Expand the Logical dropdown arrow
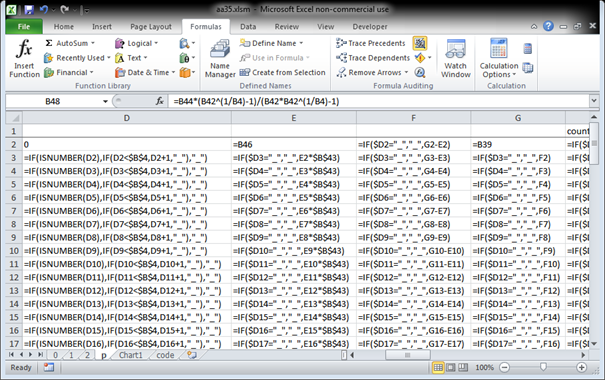 point(156,43)
